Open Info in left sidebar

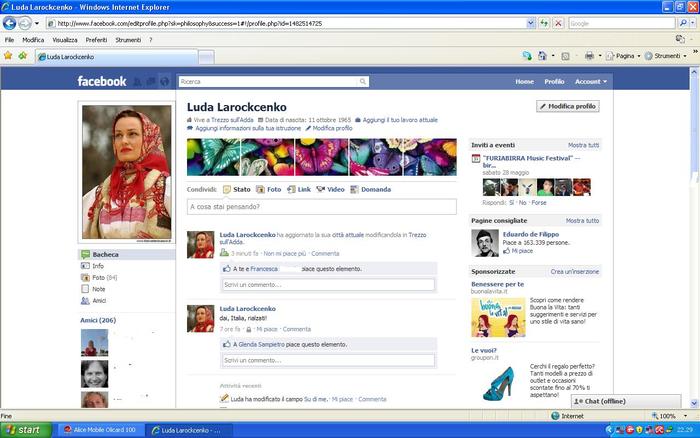(98, 266)
